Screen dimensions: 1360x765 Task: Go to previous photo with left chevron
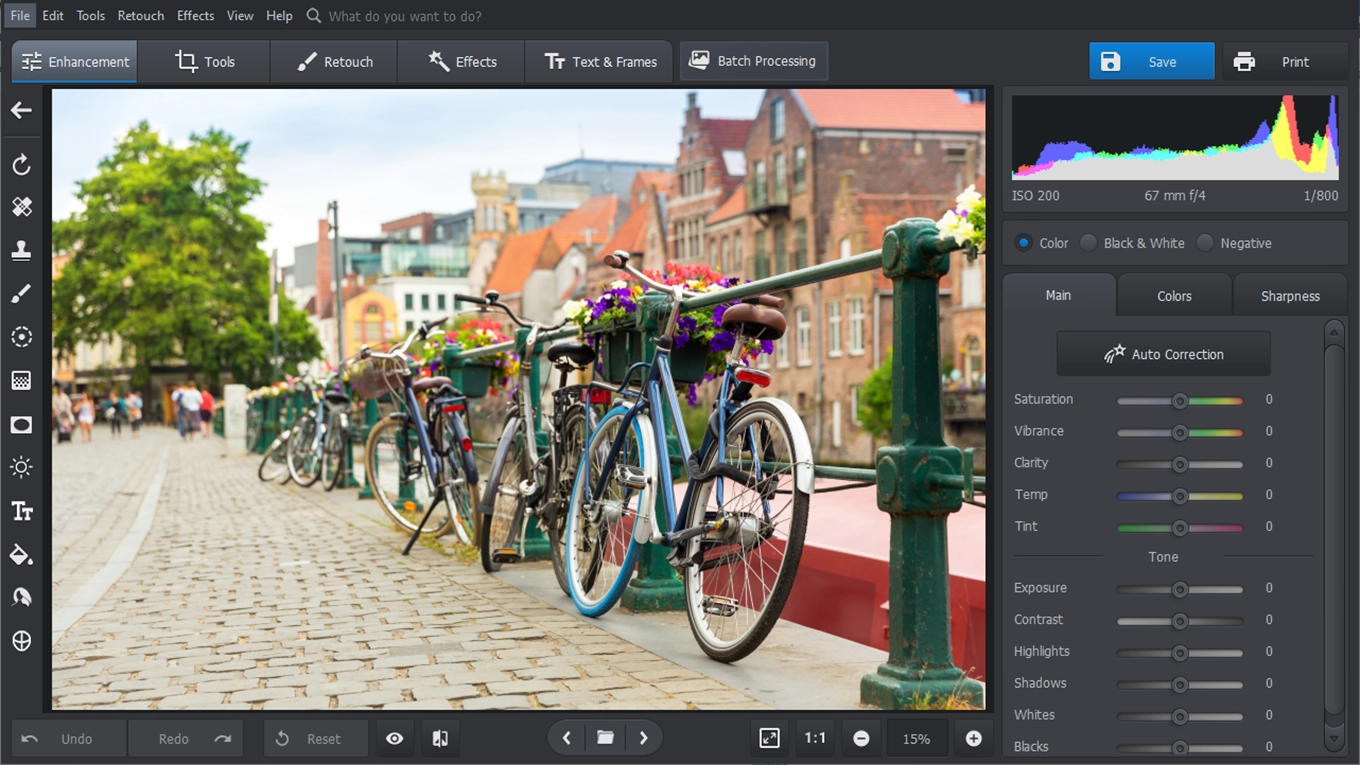[x=567, y=738]
